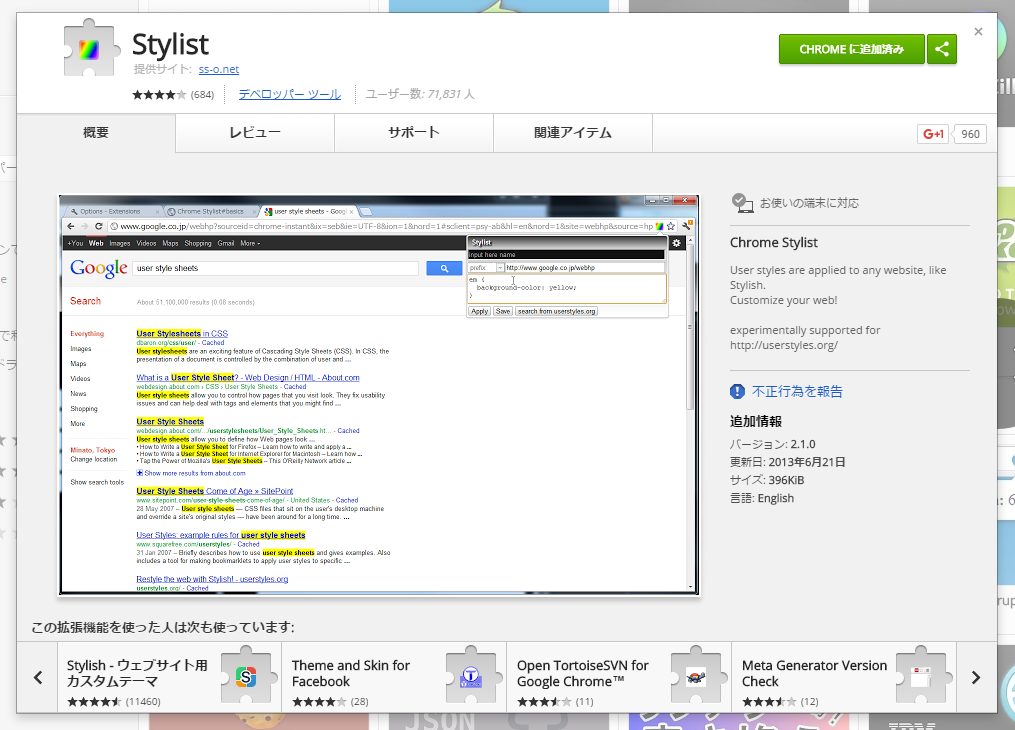
Task: Click the Stylist puzzle piece extension icon
Action: 92,48
